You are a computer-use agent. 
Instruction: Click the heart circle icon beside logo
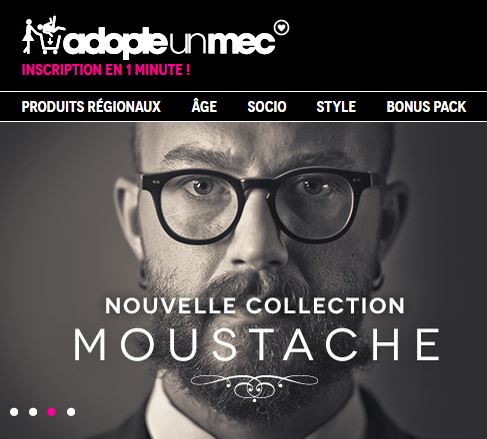click(x=282, y=27)
